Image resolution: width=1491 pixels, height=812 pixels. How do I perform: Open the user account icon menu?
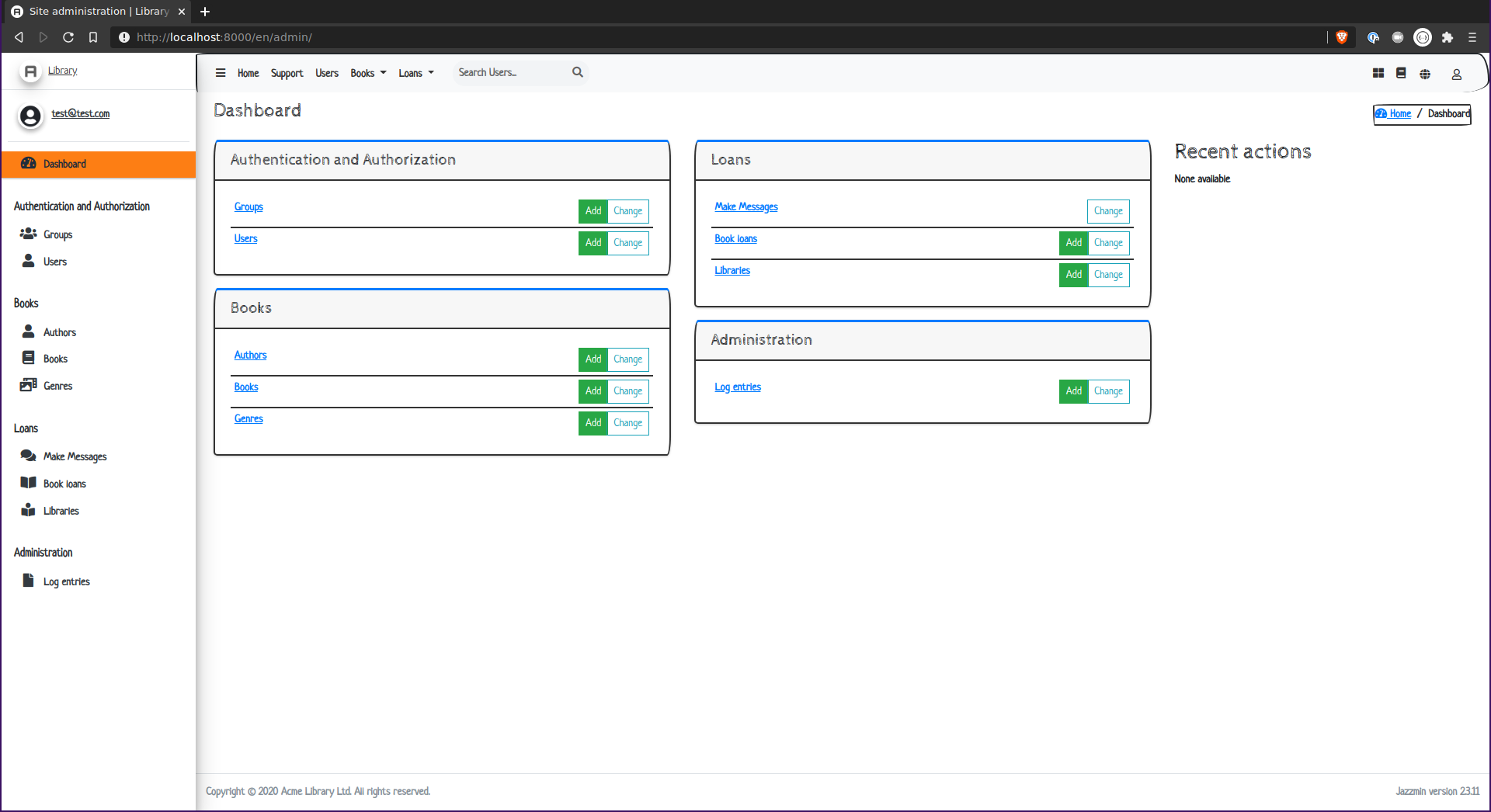pos(1457,74)
